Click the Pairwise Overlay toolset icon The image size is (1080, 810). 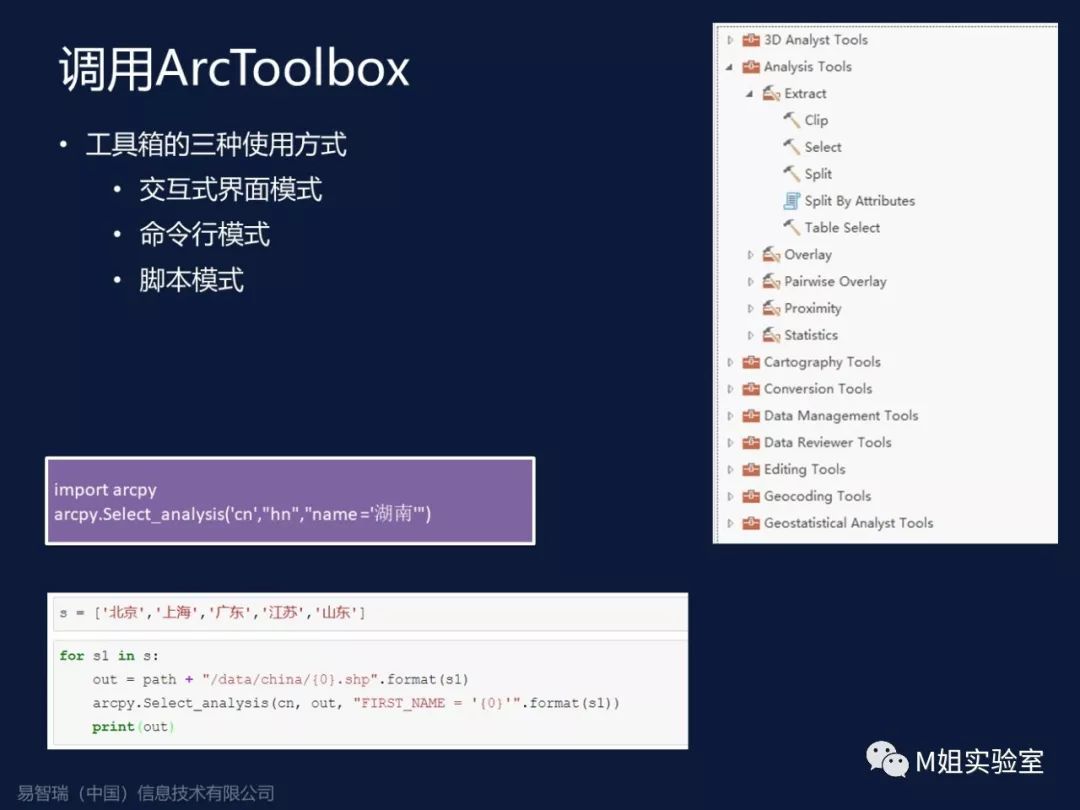coord(771,282)
